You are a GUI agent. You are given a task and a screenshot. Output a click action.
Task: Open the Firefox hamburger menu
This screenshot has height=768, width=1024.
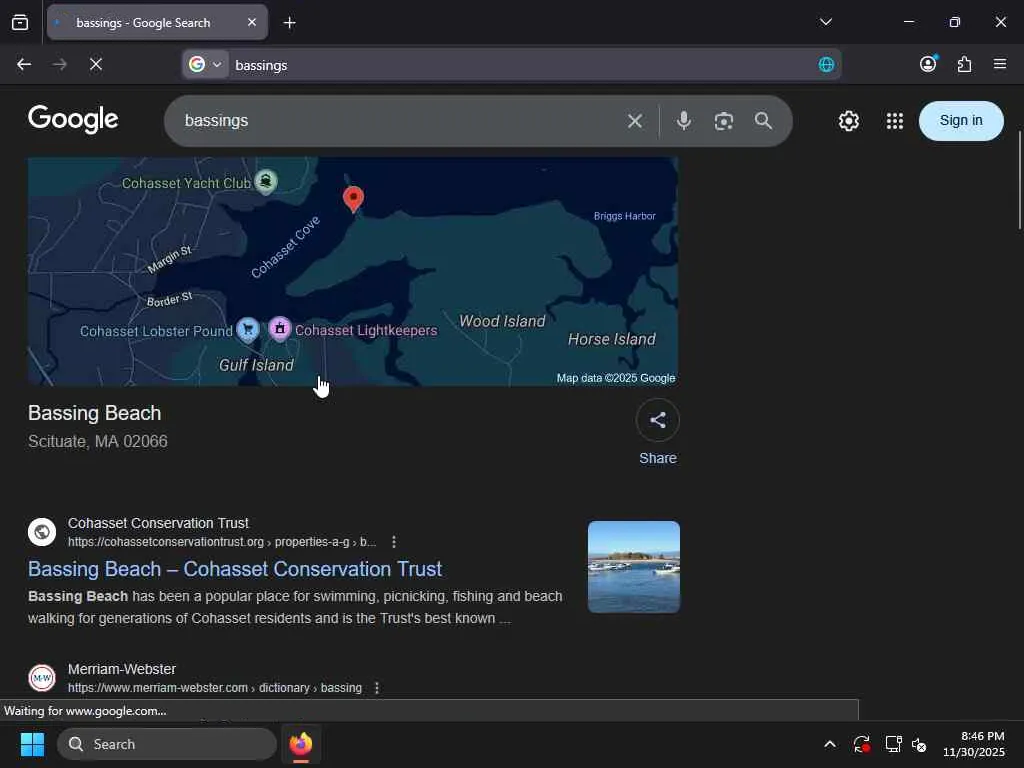[x=999, y=64]
